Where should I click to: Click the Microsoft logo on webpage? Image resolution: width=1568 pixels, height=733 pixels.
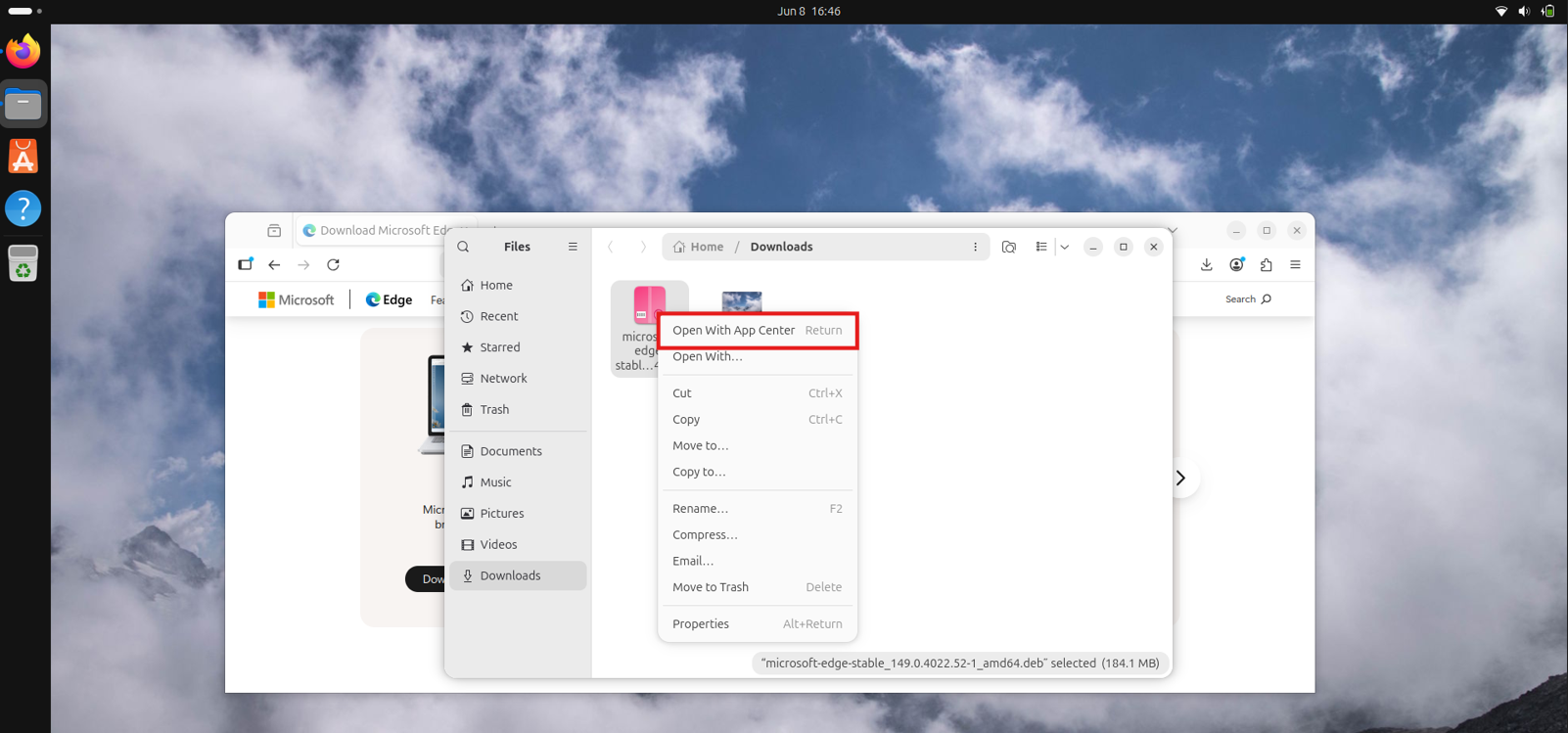(x=296, y=300)
